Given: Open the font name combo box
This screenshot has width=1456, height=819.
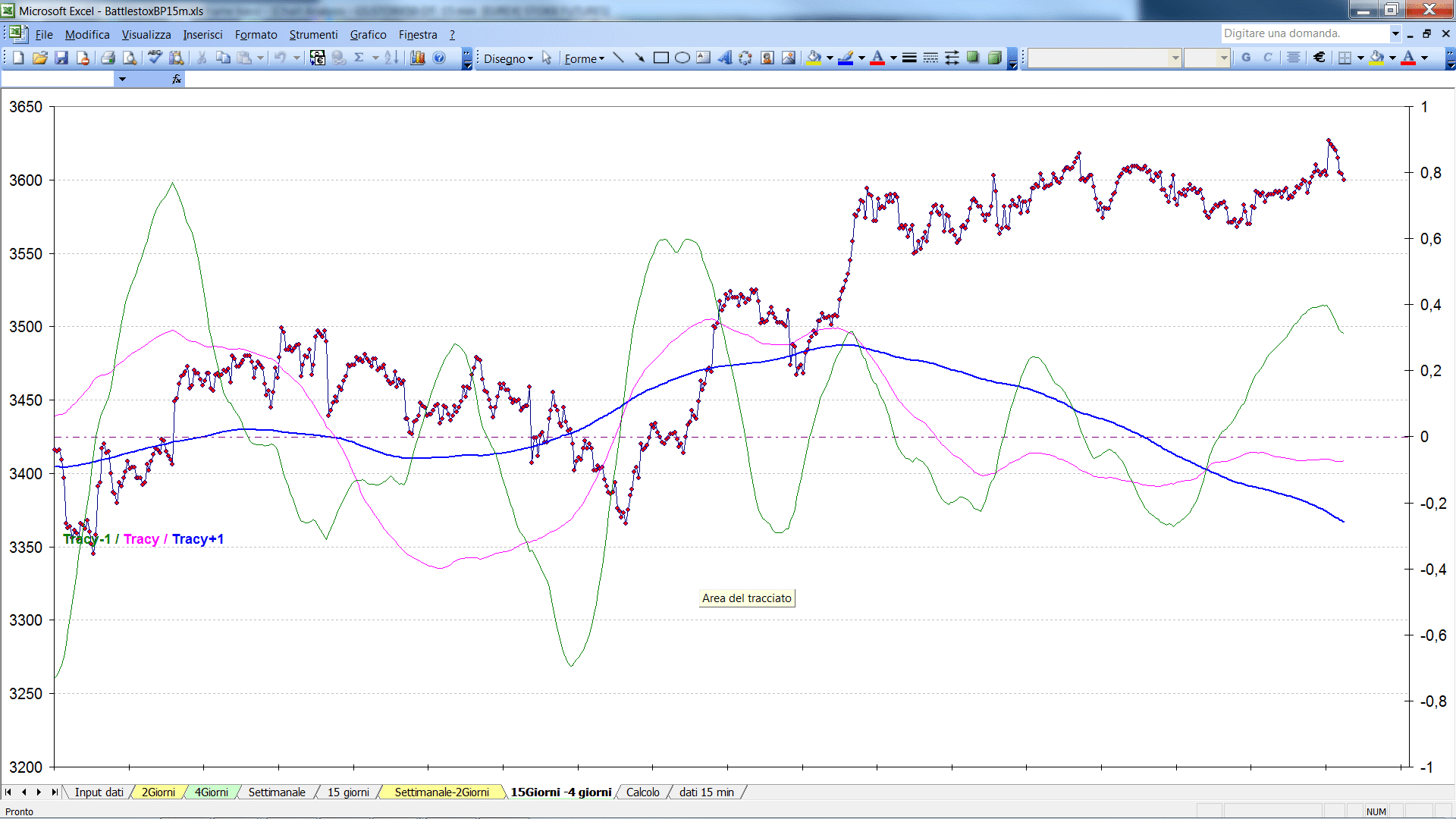Looking at the screenshot, I should click(1104, 58).
